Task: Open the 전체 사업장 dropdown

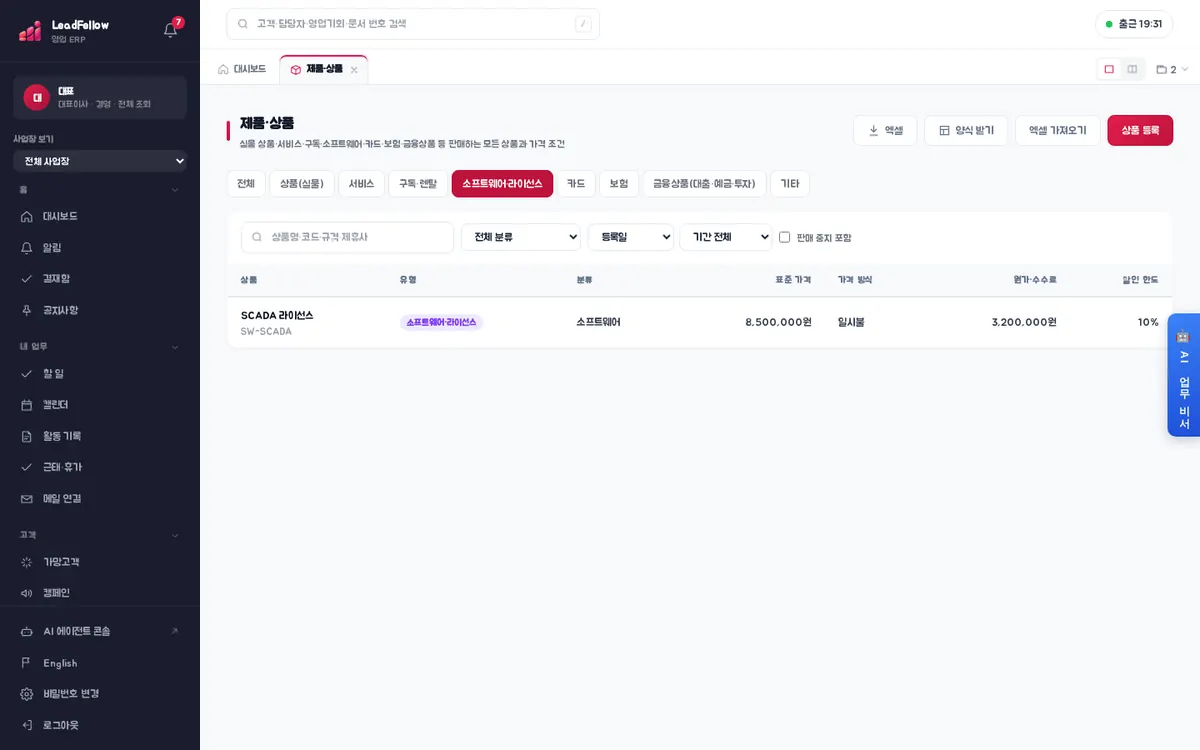Action: (100, 161)
